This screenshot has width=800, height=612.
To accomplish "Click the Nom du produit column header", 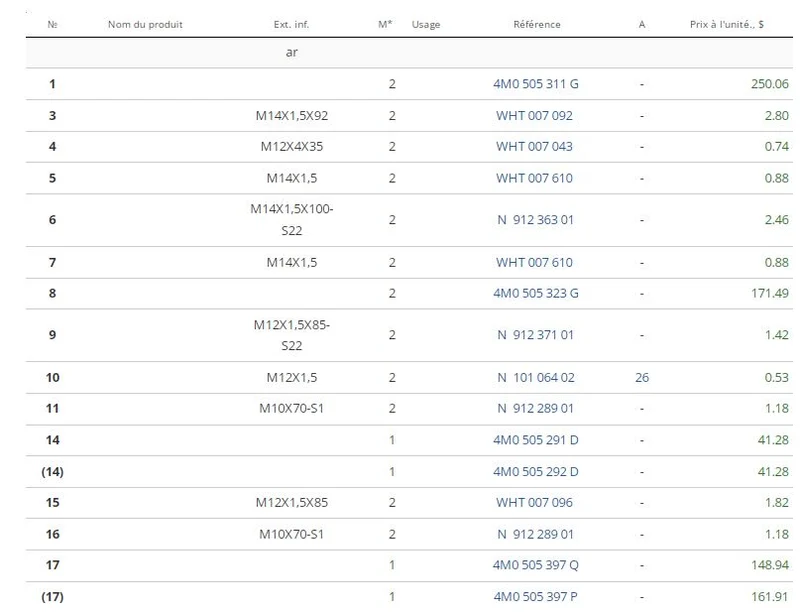I will [145, 24].
